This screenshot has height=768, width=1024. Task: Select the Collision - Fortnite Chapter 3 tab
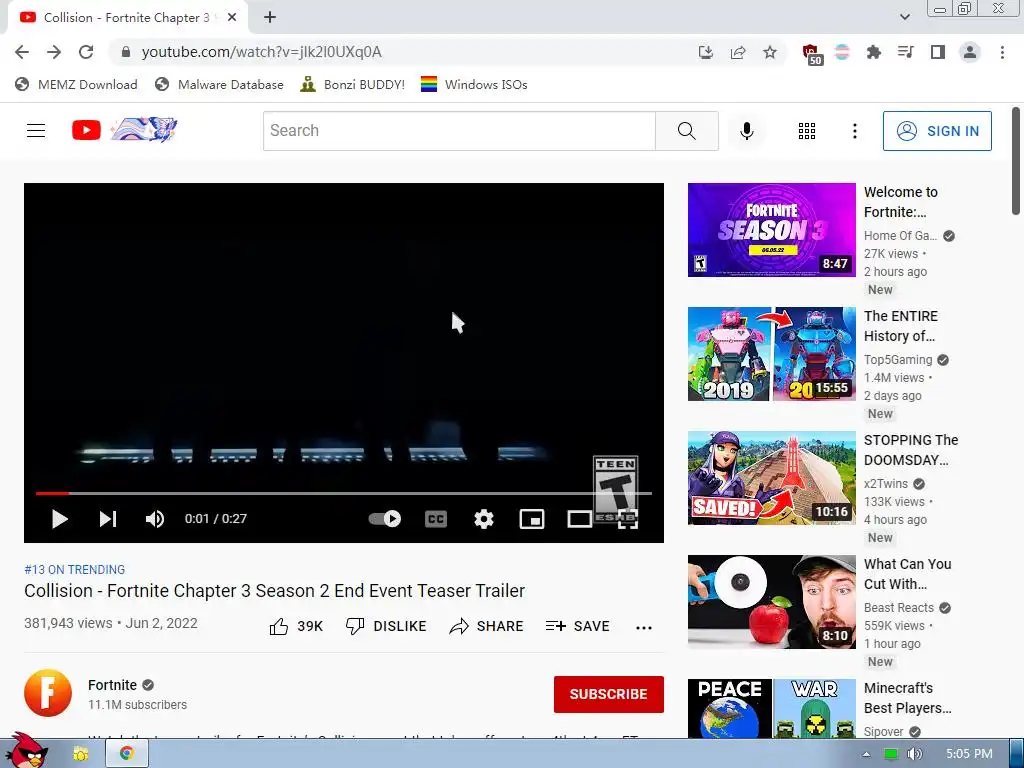127,18
